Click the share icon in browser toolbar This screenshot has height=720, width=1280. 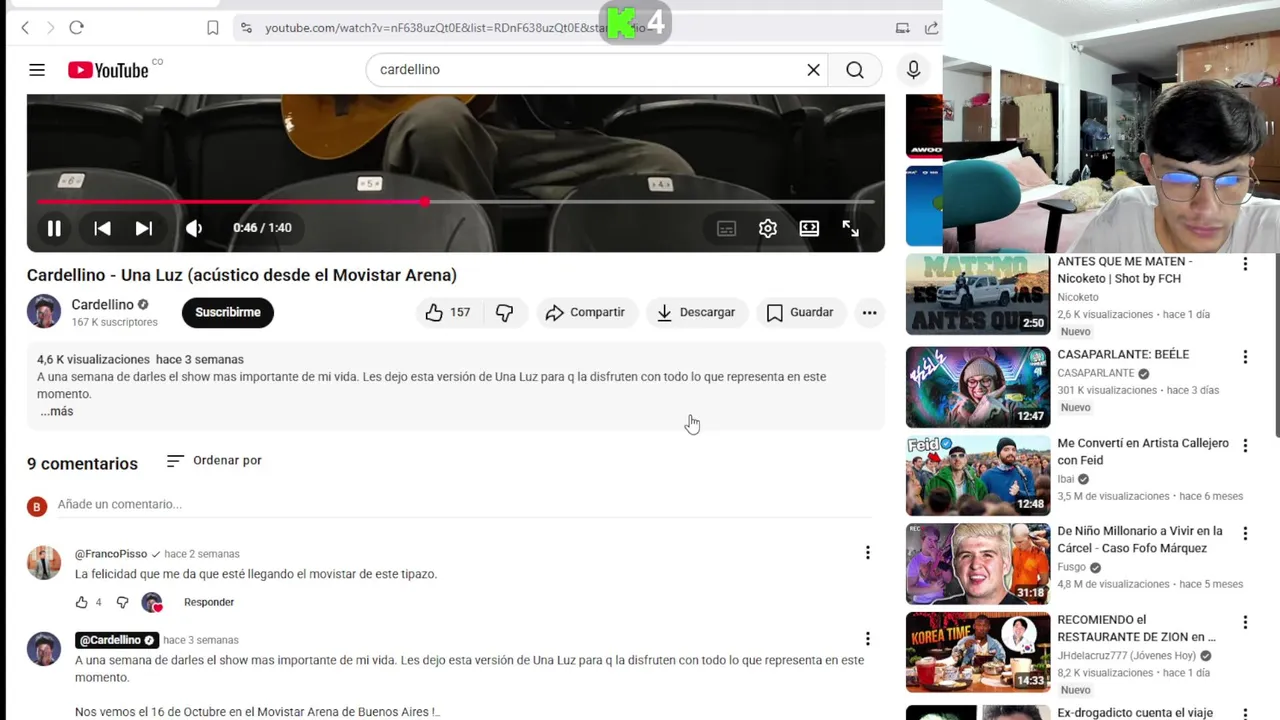931,28
